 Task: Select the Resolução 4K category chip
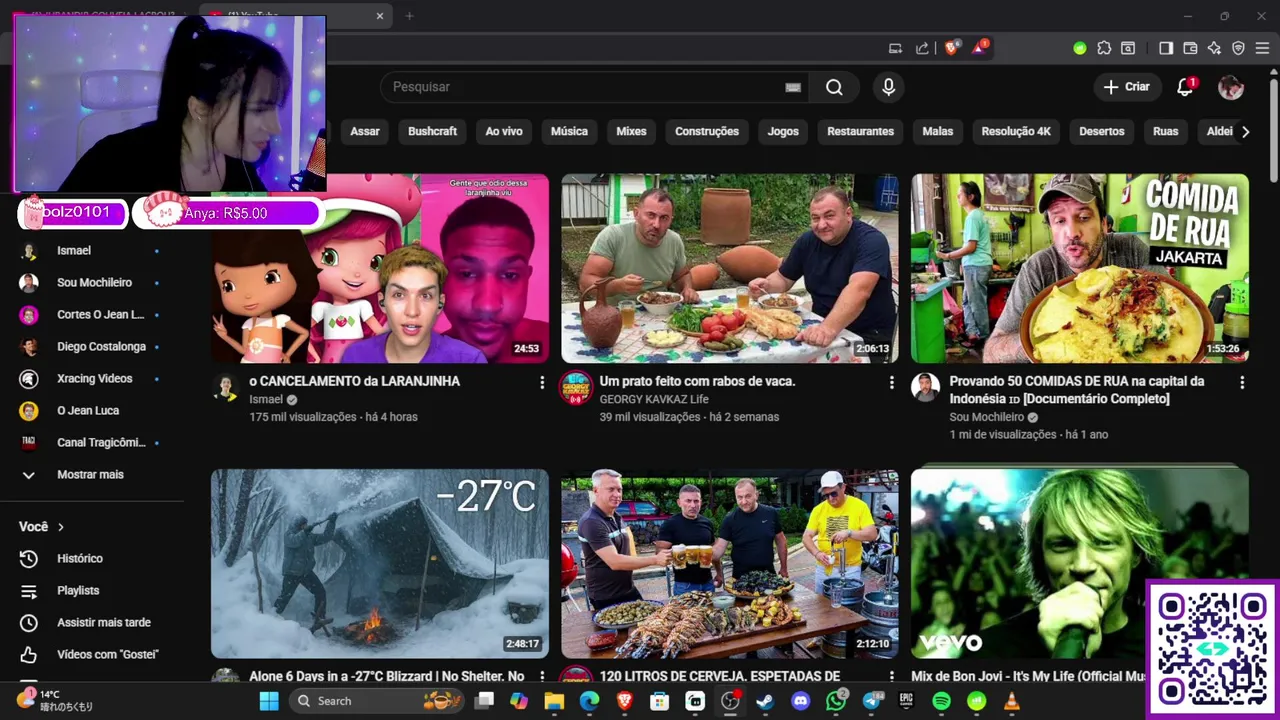coord(1016,131)
